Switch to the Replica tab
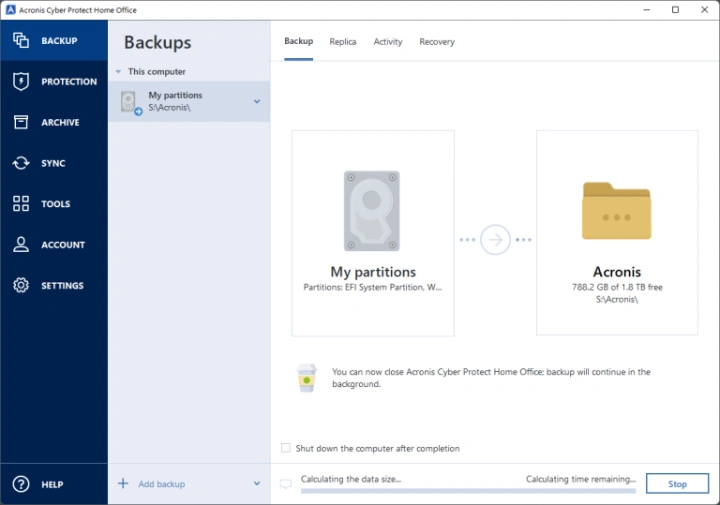Screen dimensions: 720x505 (343, 42)
